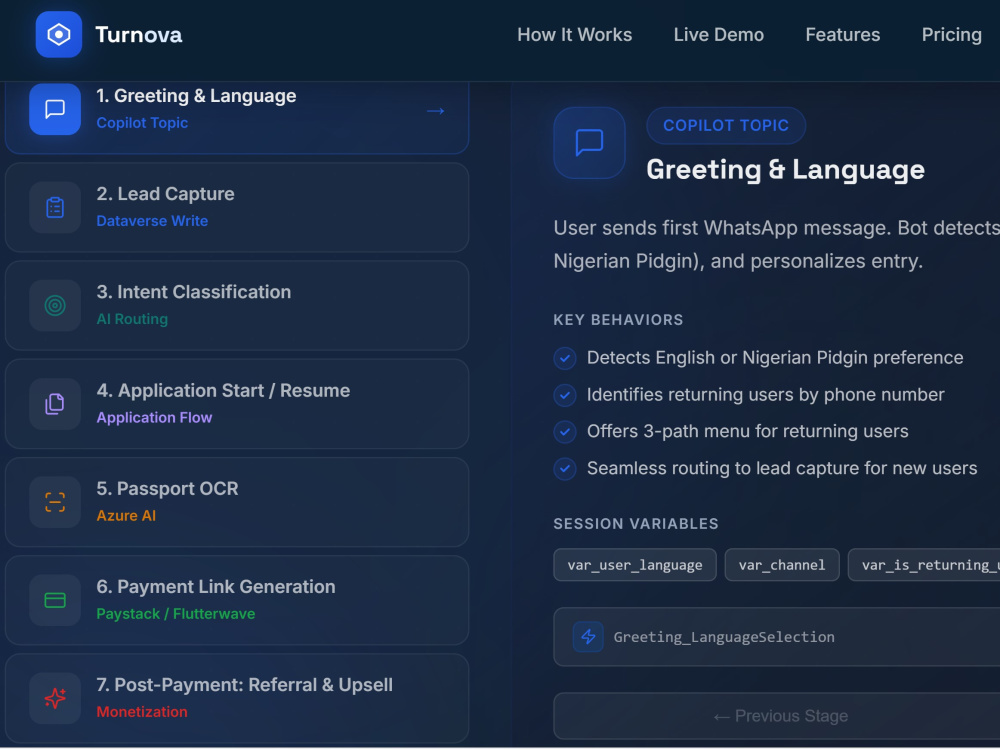Click the Dataverse Write subtitle
1000x750 pixels.
click(x=152, y=221)
